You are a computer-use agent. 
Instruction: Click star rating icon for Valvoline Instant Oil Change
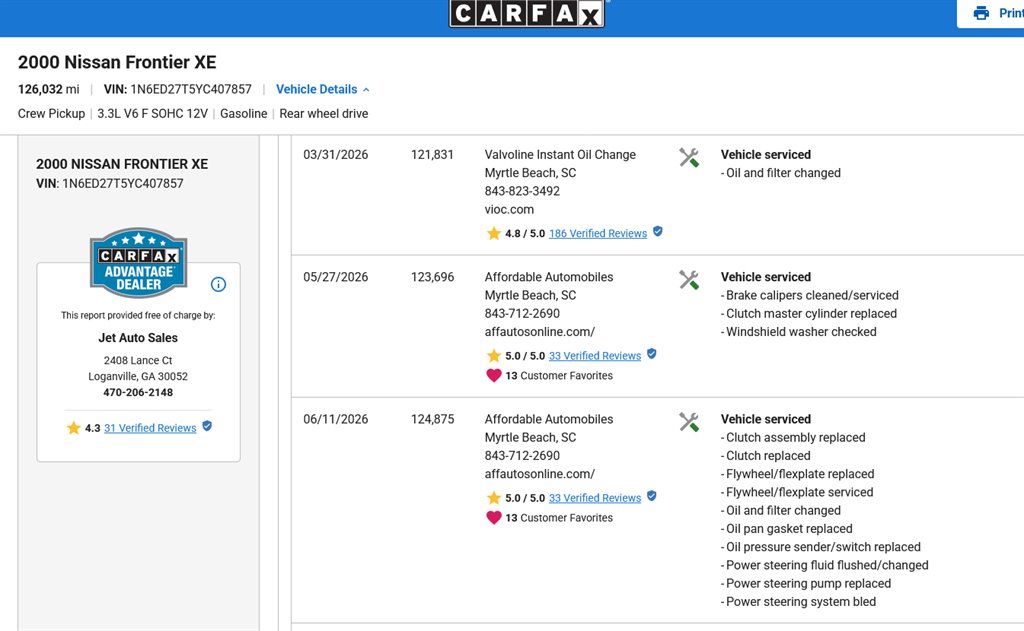tap(494, 233)
